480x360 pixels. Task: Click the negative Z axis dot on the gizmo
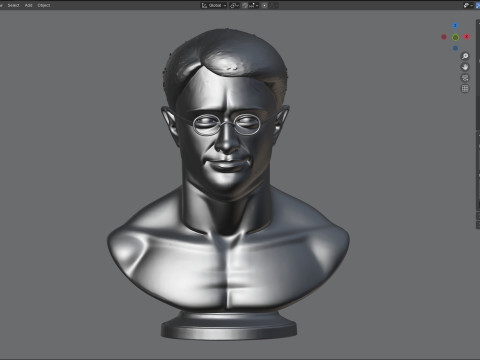pos(455,48)
